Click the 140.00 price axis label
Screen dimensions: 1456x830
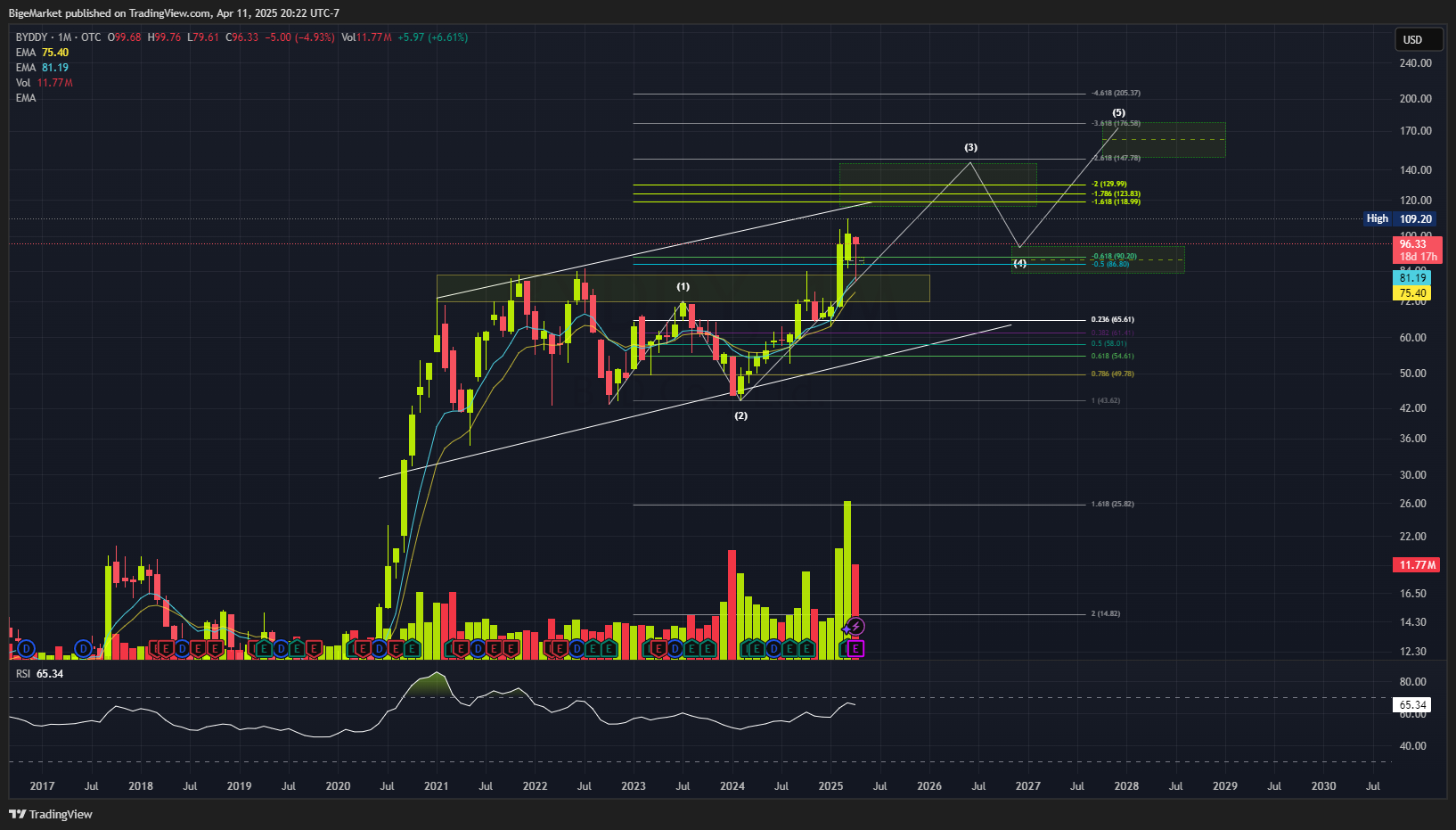pyautogui.click(x=1416, y=170)
